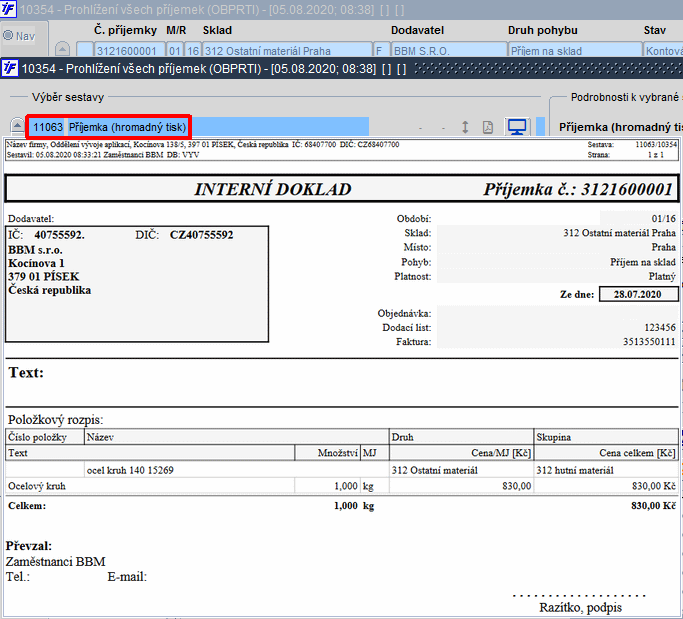This screenshot has height=619, width=683.
Task: Click the Druh pohybu field Příjem na sklad
Action: pyautogui.click(x=575, y=51)
